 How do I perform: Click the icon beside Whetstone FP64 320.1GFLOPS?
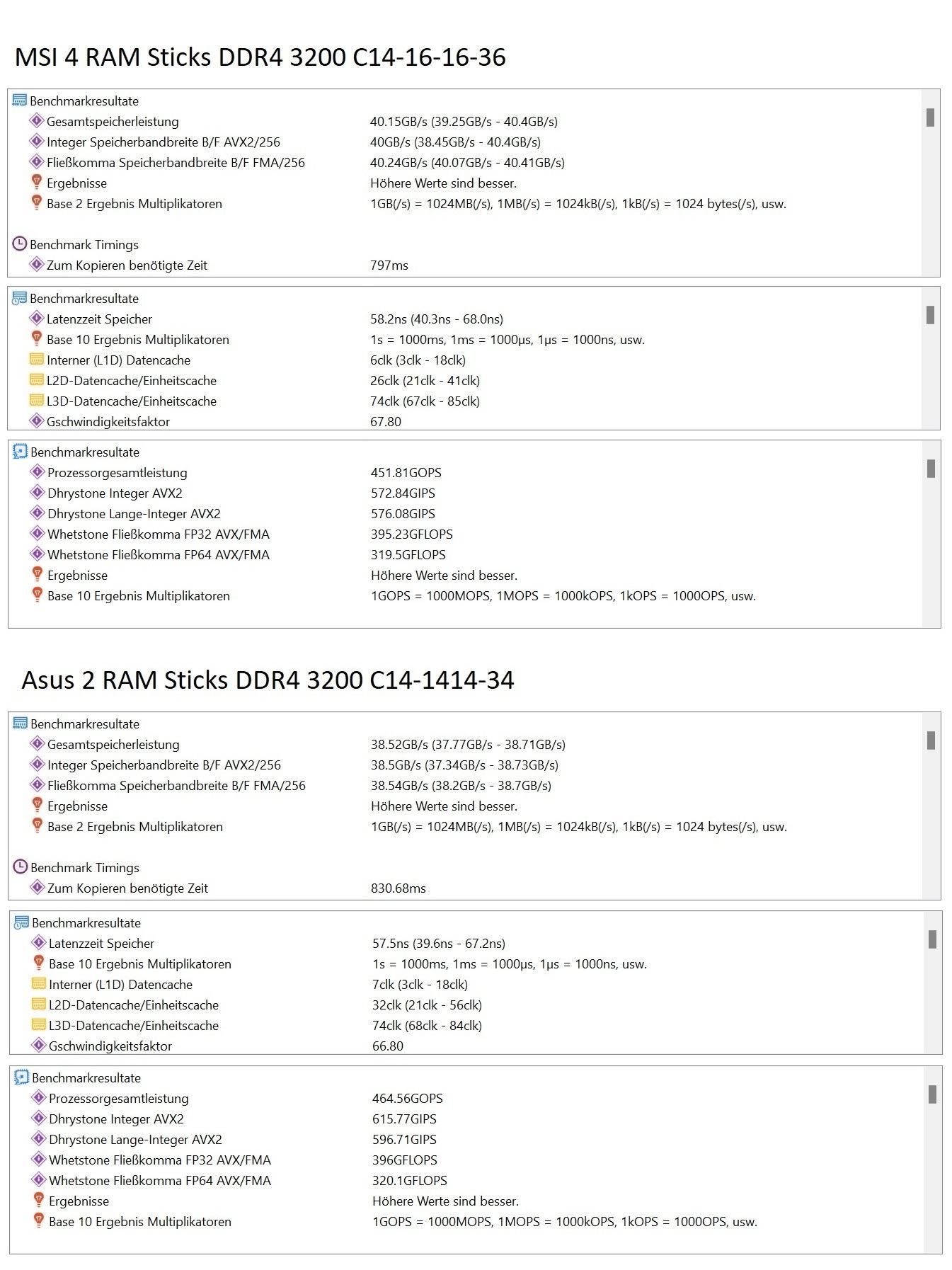coord(39,1179)
